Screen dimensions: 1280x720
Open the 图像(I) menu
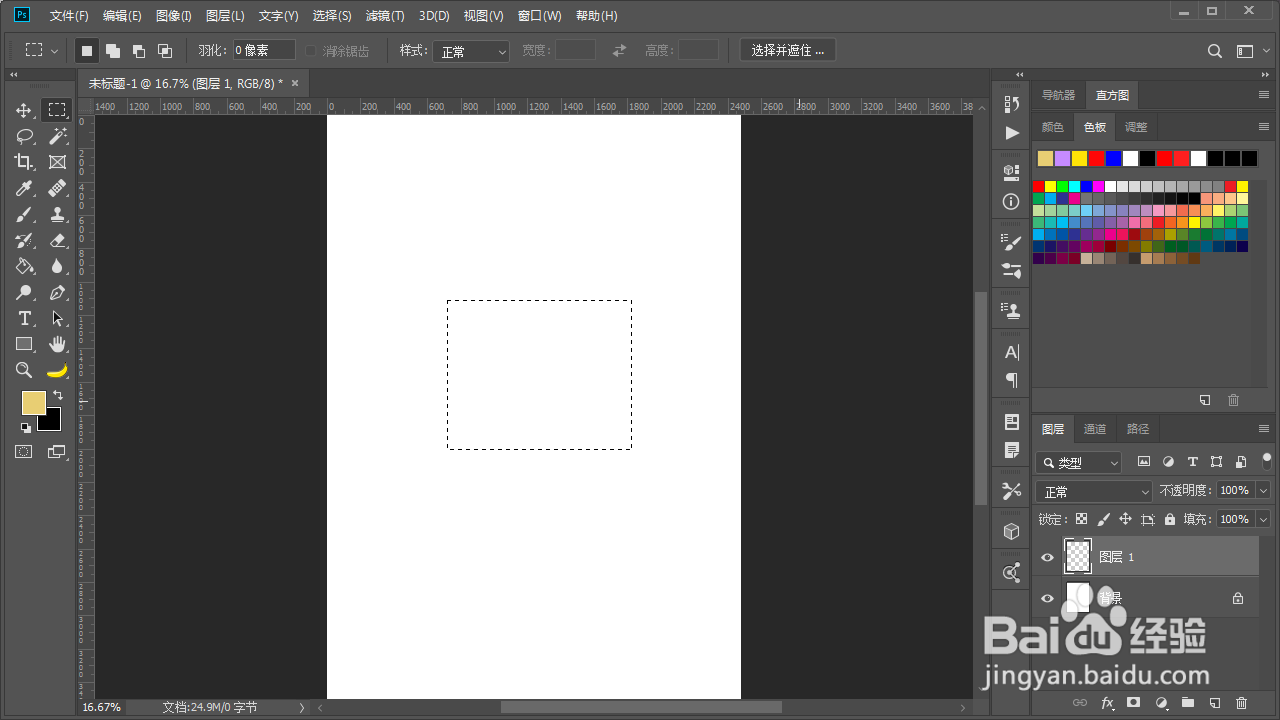[x=174, y=16]
